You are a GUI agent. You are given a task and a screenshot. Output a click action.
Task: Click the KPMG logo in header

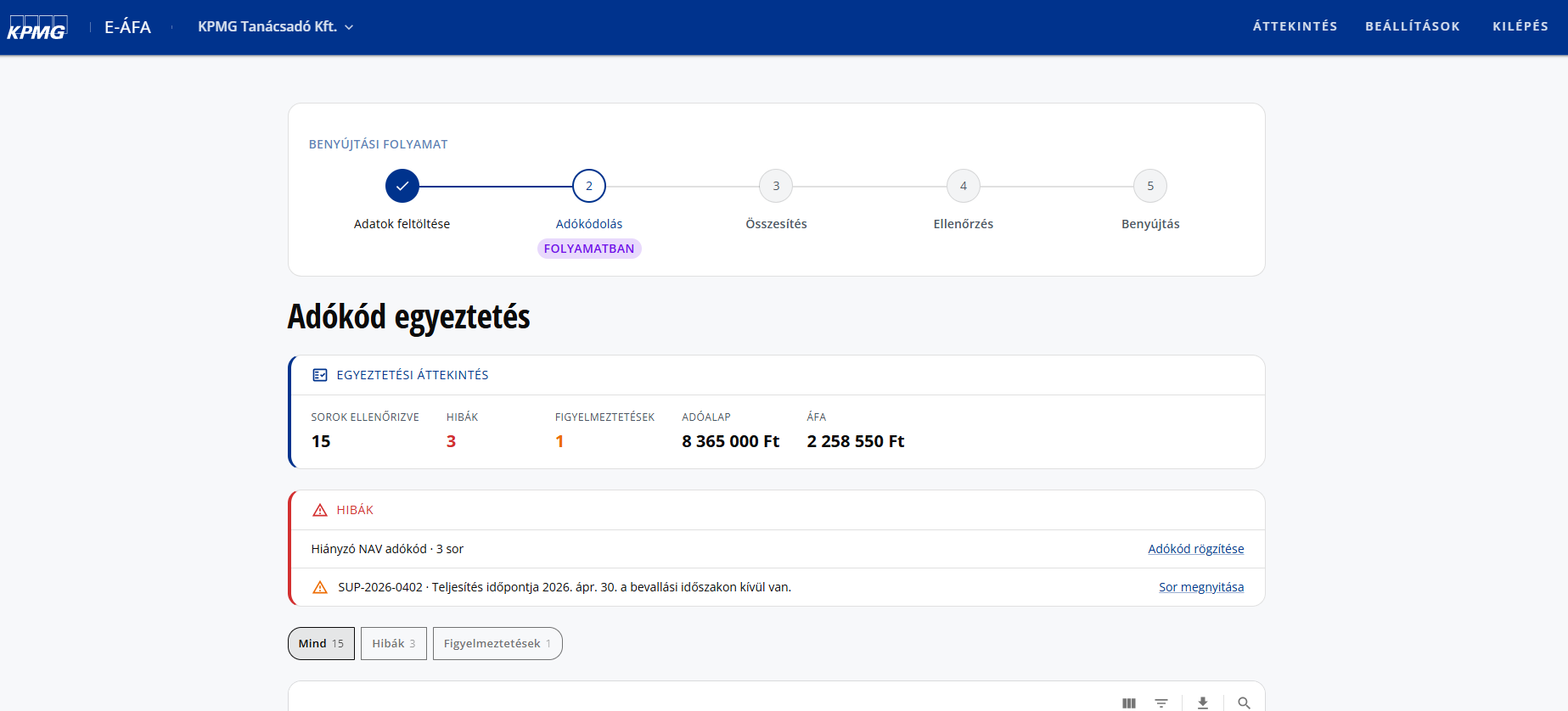click(37, 27)
